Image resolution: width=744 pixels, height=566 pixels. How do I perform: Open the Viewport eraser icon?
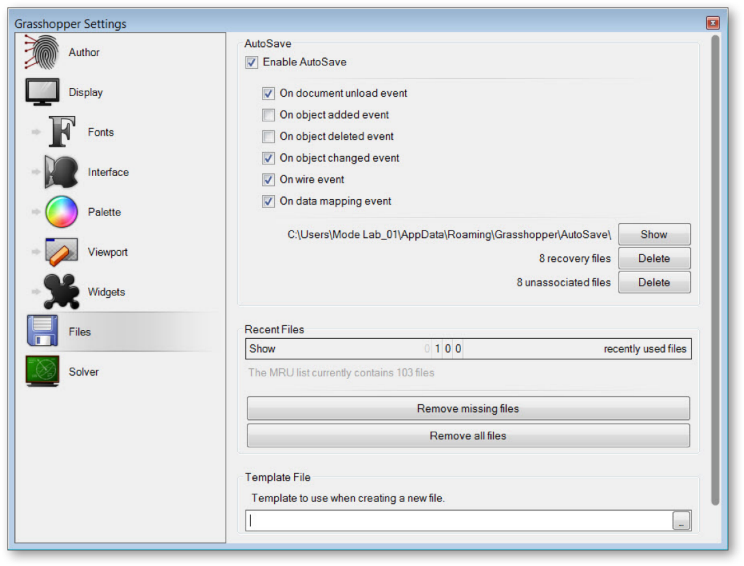(x=61, y=251)
